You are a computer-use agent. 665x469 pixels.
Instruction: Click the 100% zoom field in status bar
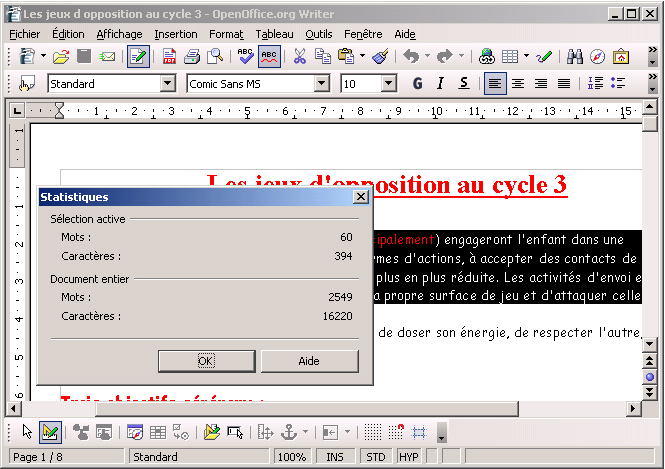[x=292, y=457]
